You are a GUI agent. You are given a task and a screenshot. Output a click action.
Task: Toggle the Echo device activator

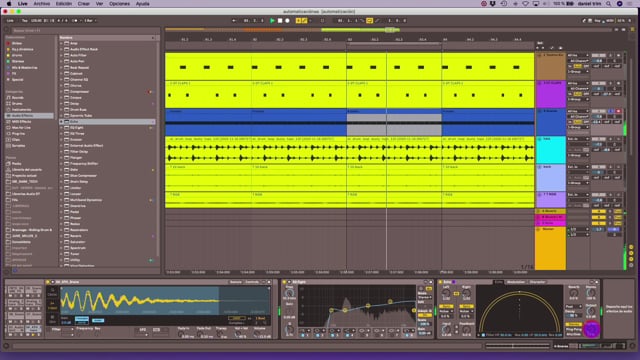point(440,282)
